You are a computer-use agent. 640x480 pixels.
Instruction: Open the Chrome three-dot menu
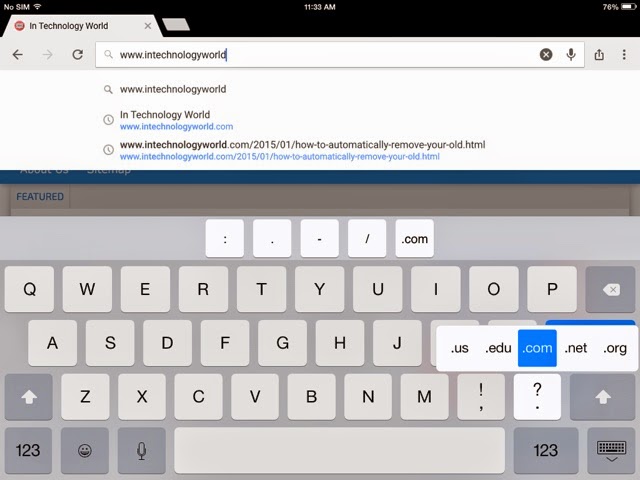pyautogui.click(x=624, y=54)
